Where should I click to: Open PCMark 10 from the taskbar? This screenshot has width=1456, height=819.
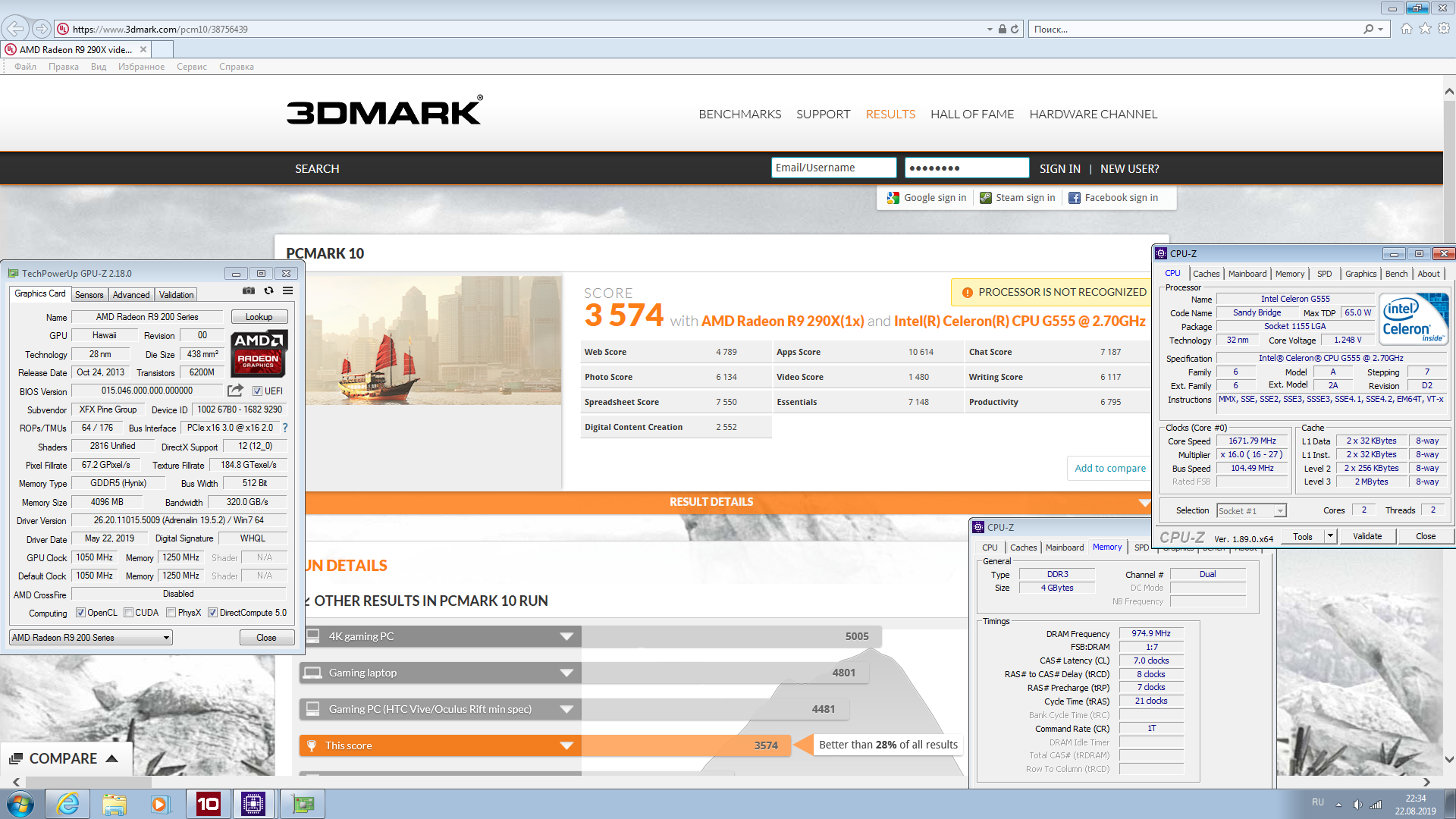pyautogui.click(x=208, y=804)
